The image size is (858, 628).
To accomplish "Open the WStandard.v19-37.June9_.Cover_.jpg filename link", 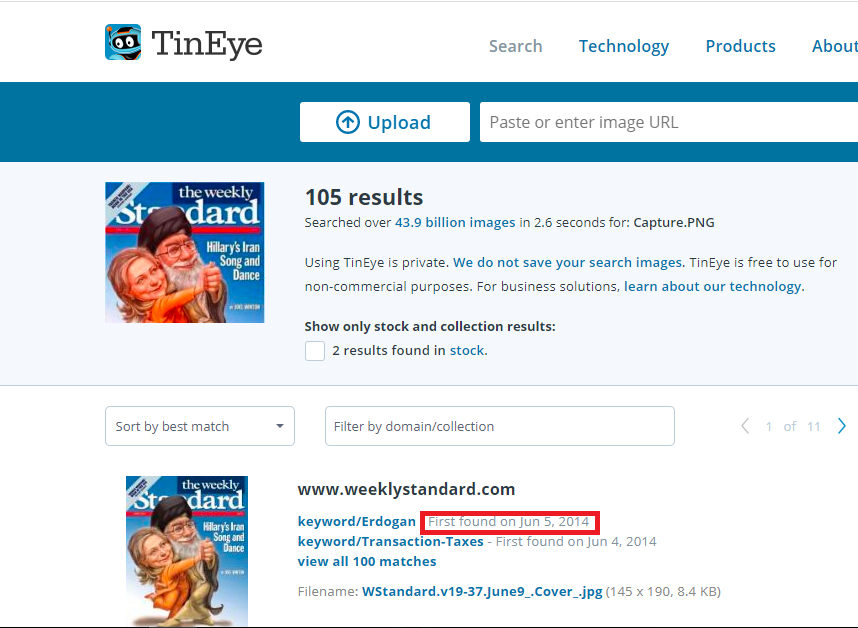I will pyautogui.click(x=482, y=591).
